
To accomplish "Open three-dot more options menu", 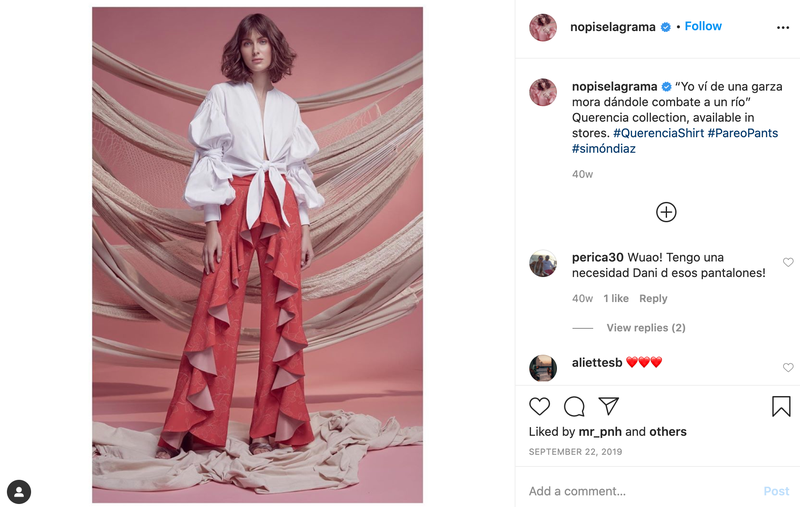I will pyautogui.click(x=783, y=28).
